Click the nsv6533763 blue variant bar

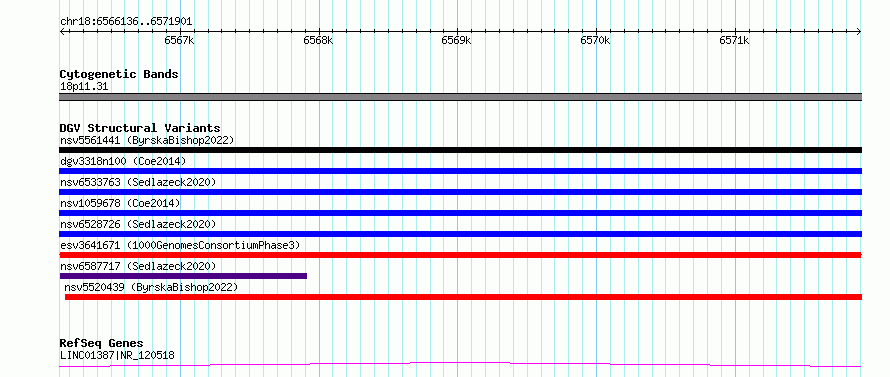(x=460, y=192)
